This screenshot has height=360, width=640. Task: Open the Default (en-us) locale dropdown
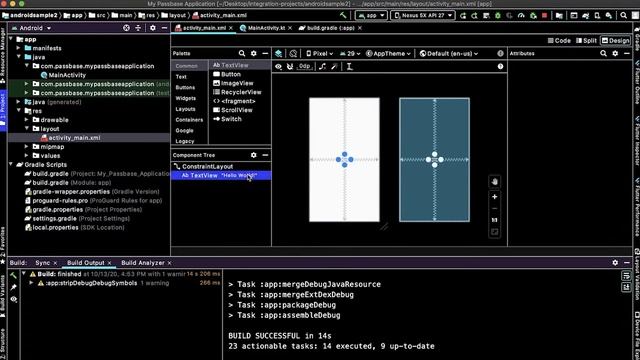(x=449, y=53)
